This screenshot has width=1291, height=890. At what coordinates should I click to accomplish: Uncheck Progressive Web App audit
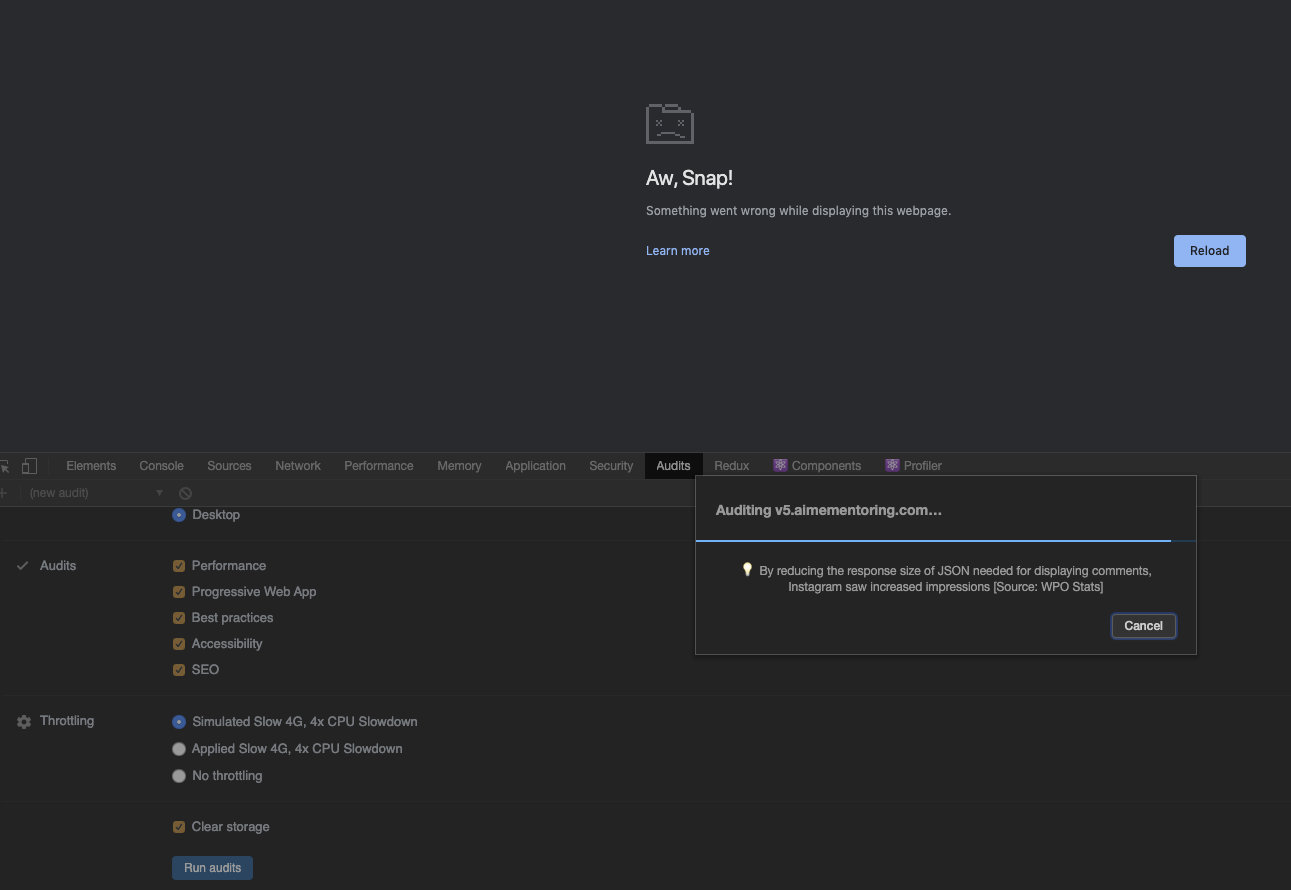(x=179, y=592)
